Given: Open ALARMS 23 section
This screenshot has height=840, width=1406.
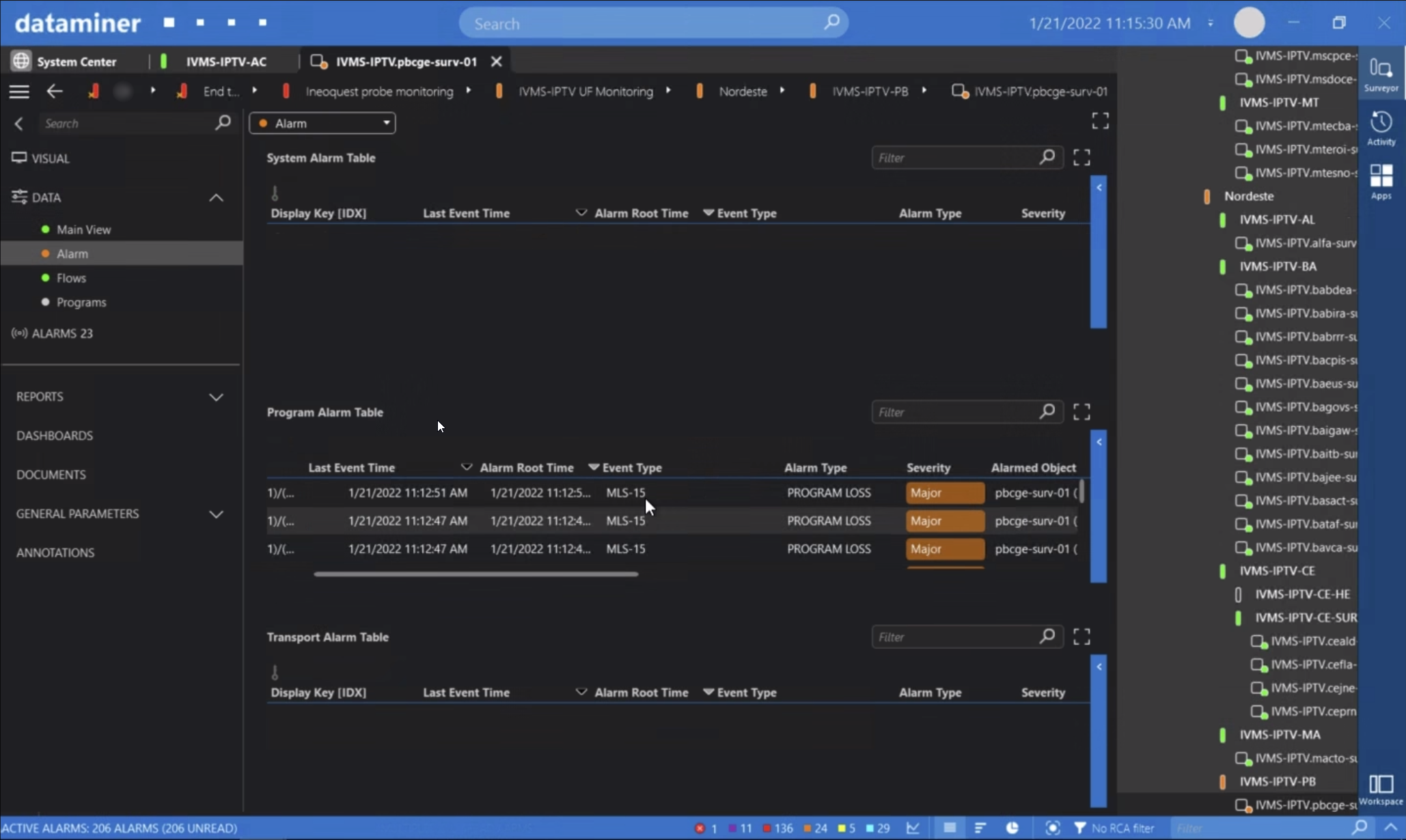Looking at the screenshot, I should [x=53, y=333].
